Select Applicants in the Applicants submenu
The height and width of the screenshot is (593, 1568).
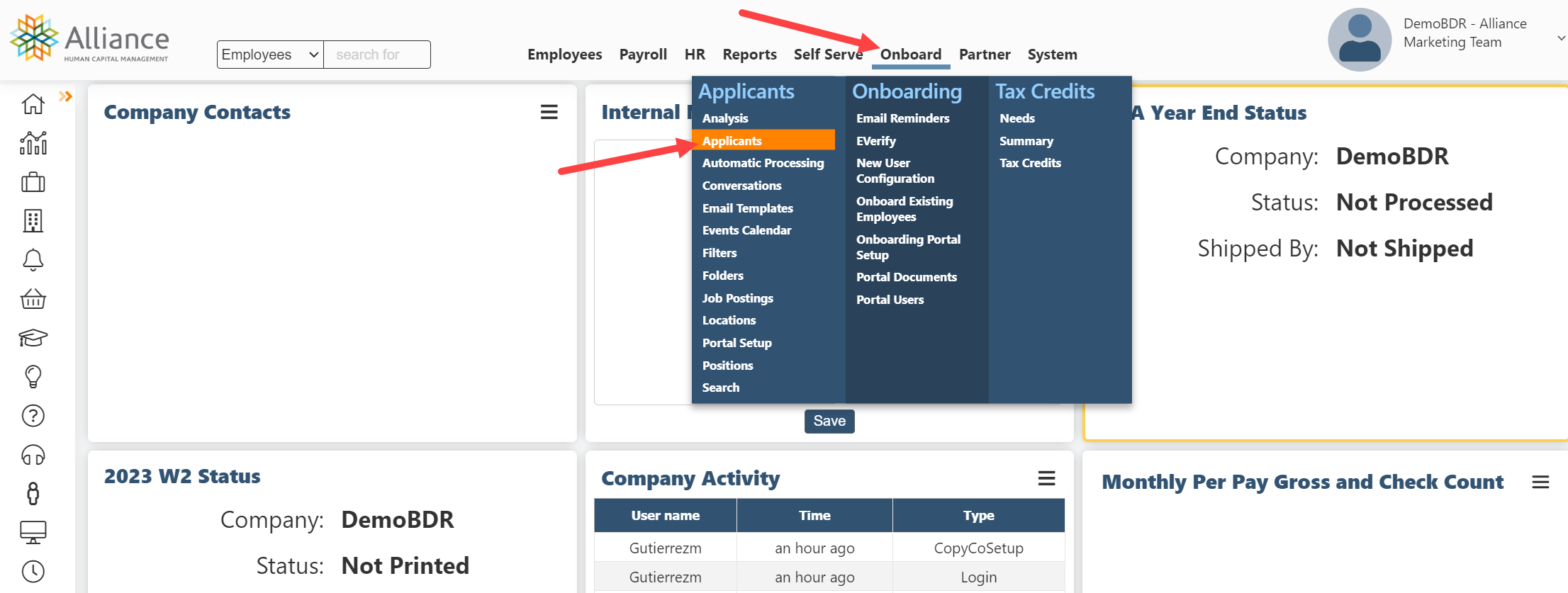pos(764,140)
